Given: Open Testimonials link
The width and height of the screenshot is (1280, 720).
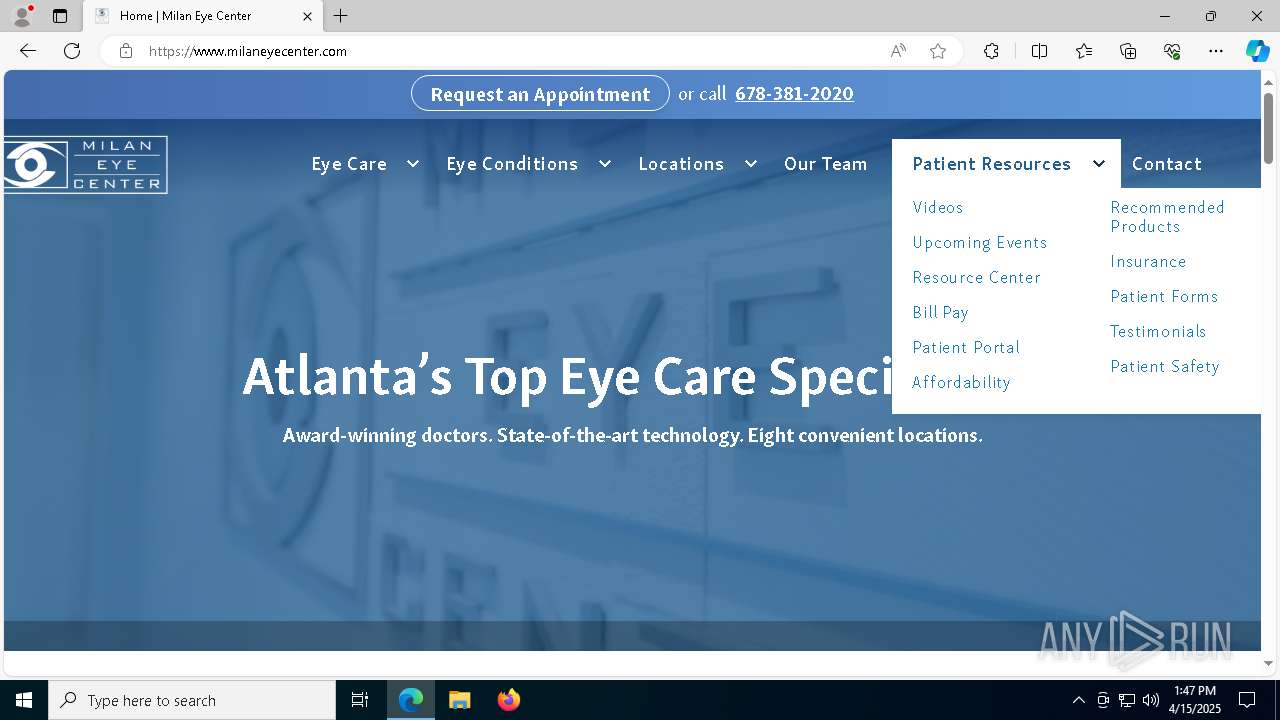Looking at the screenshot, I should 1158,331.
